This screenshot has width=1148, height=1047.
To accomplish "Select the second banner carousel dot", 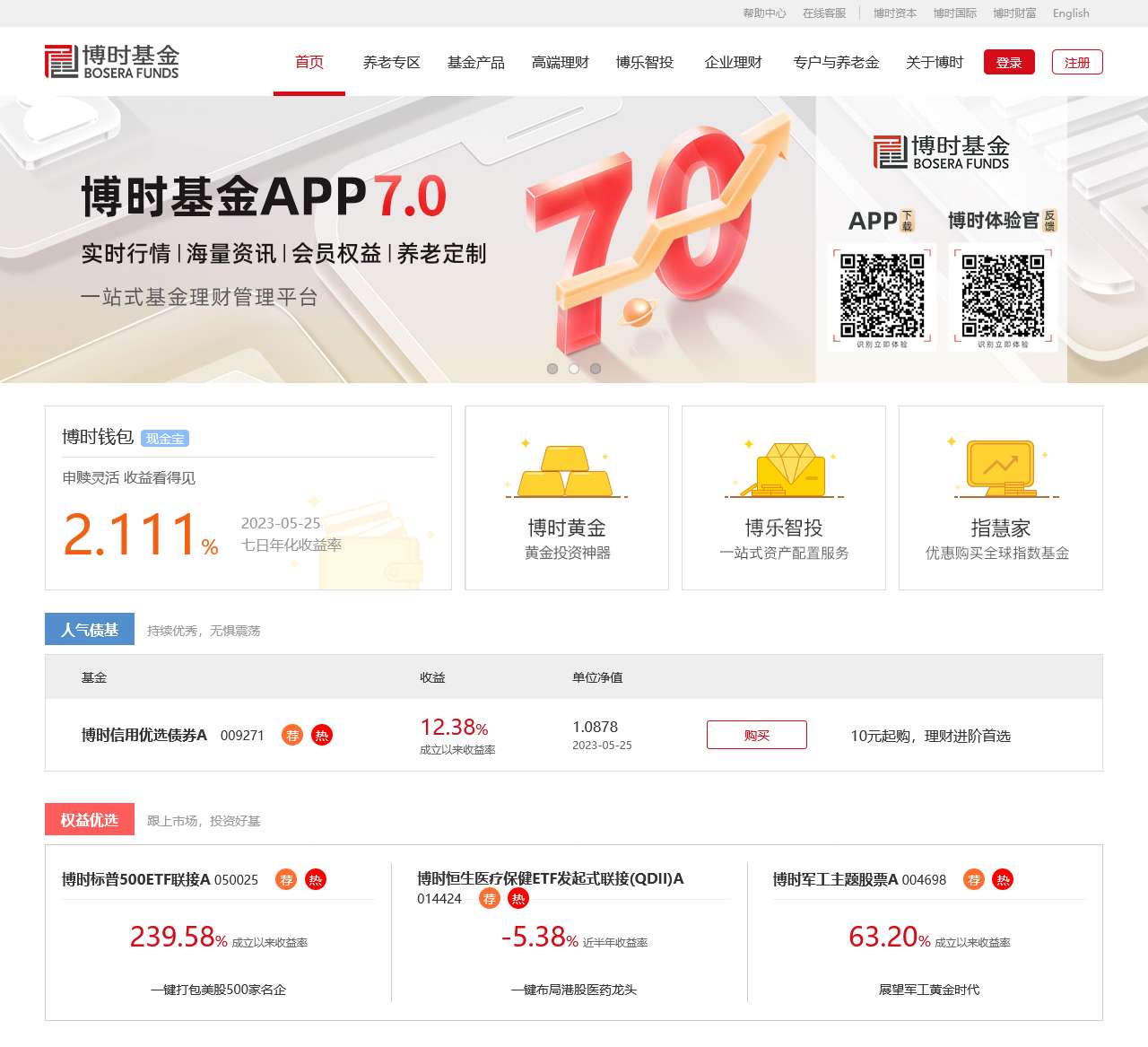I will coord(574,369).
